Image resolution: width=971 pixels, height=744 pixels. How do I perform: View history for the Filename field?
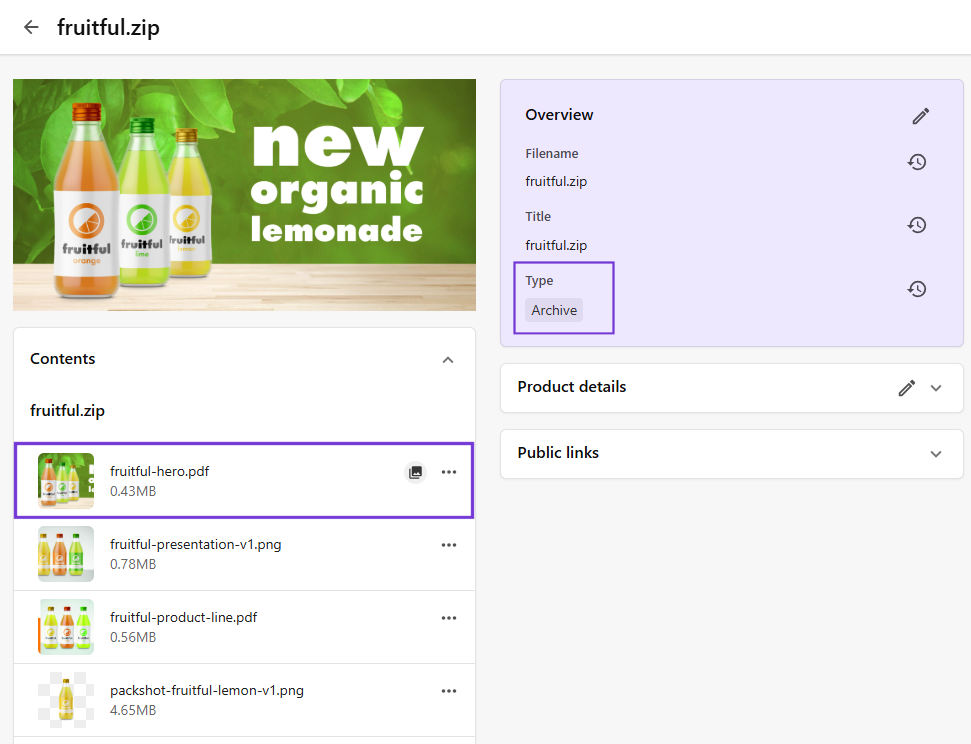point(917,162)
